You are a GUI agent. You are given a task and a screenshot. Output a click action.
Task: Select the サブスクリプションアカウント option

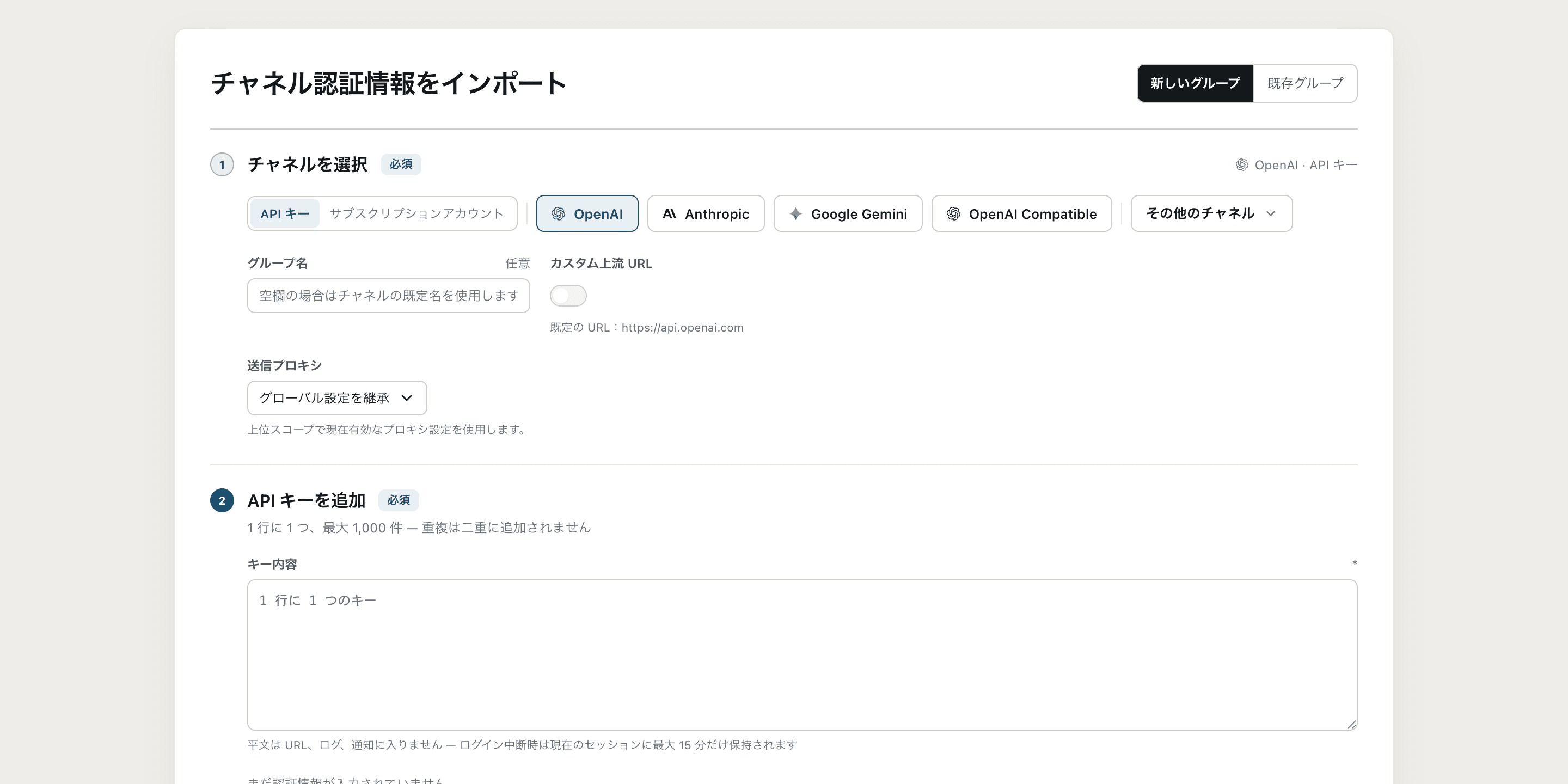click(416, 213)
